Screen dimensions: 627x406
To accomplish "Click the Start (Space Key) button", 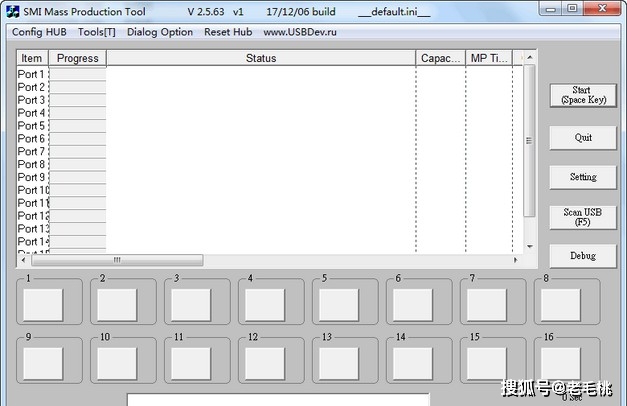I will (583, 95).
